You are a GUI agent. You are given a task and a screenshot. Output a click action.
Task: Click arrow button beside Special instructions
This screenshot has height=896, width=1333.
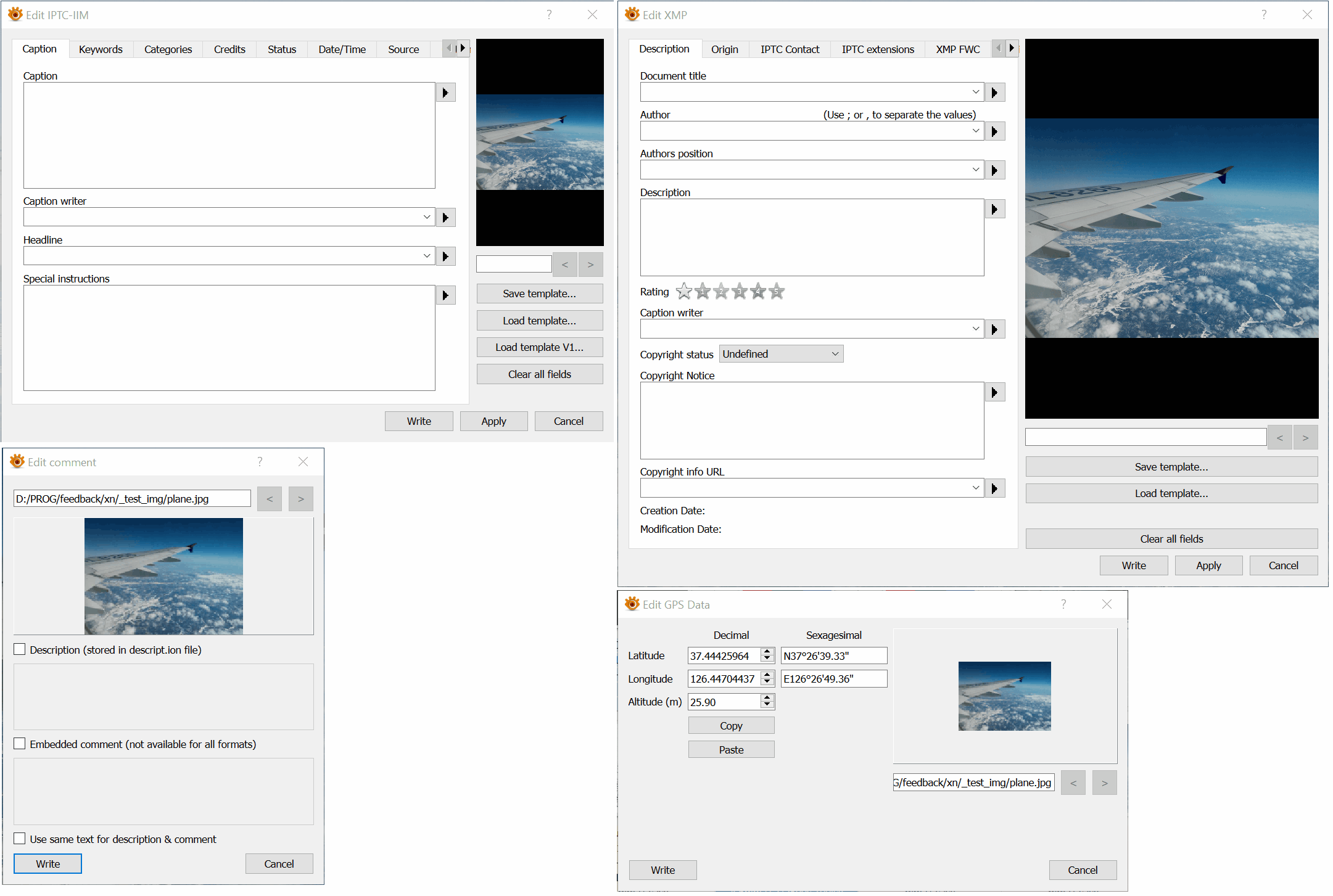[445, 295]
